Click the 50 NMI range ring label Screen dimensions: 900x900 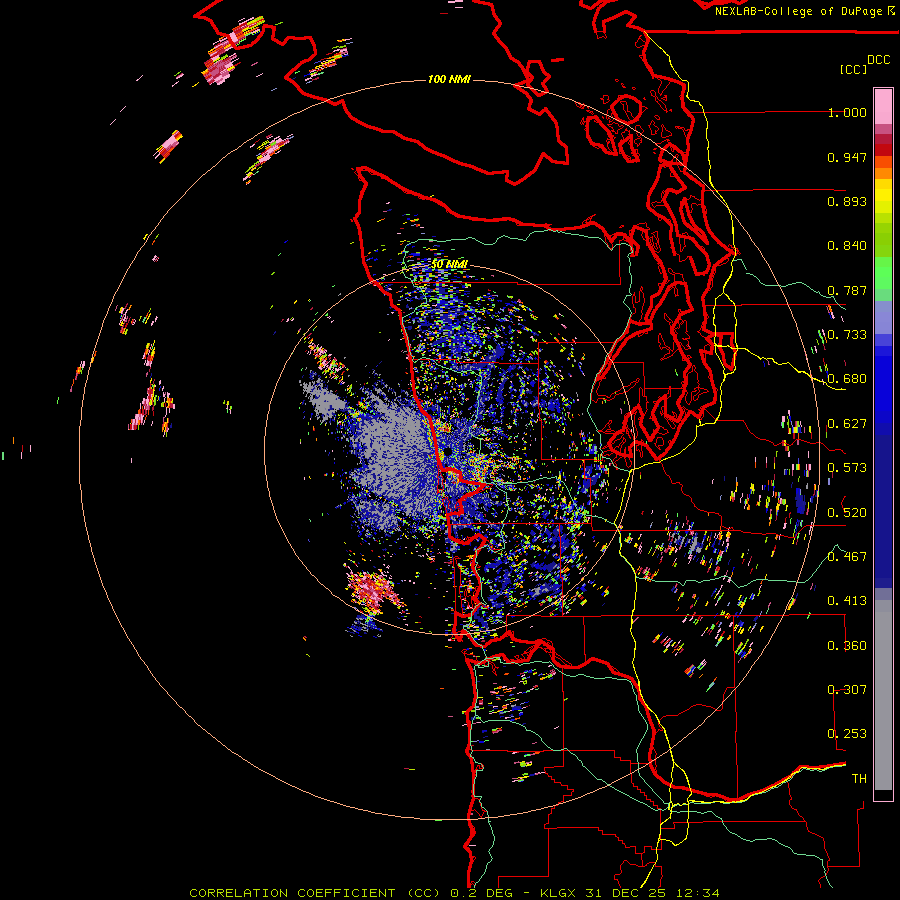pyautogui.click(x=449, y=264)
